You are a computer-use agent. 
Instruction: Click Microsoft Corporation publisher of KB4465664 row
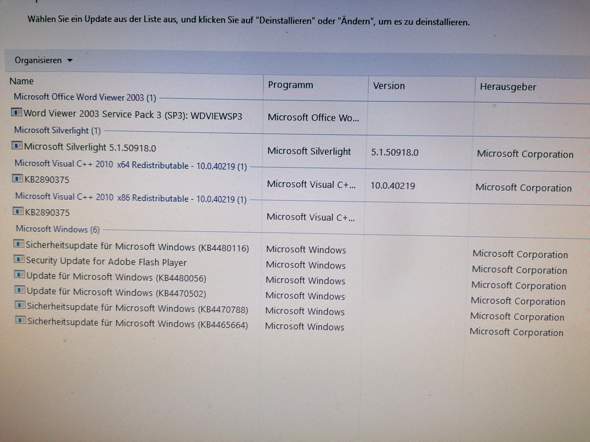[516, 332]
